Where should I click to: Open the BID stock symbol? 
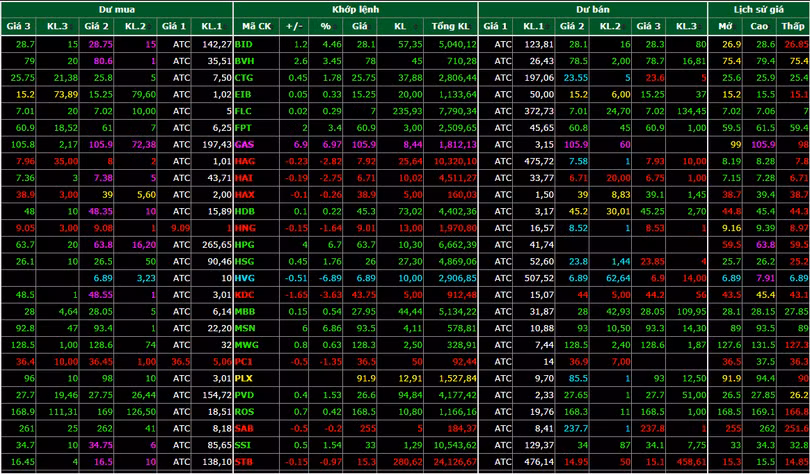pos(243,45)
